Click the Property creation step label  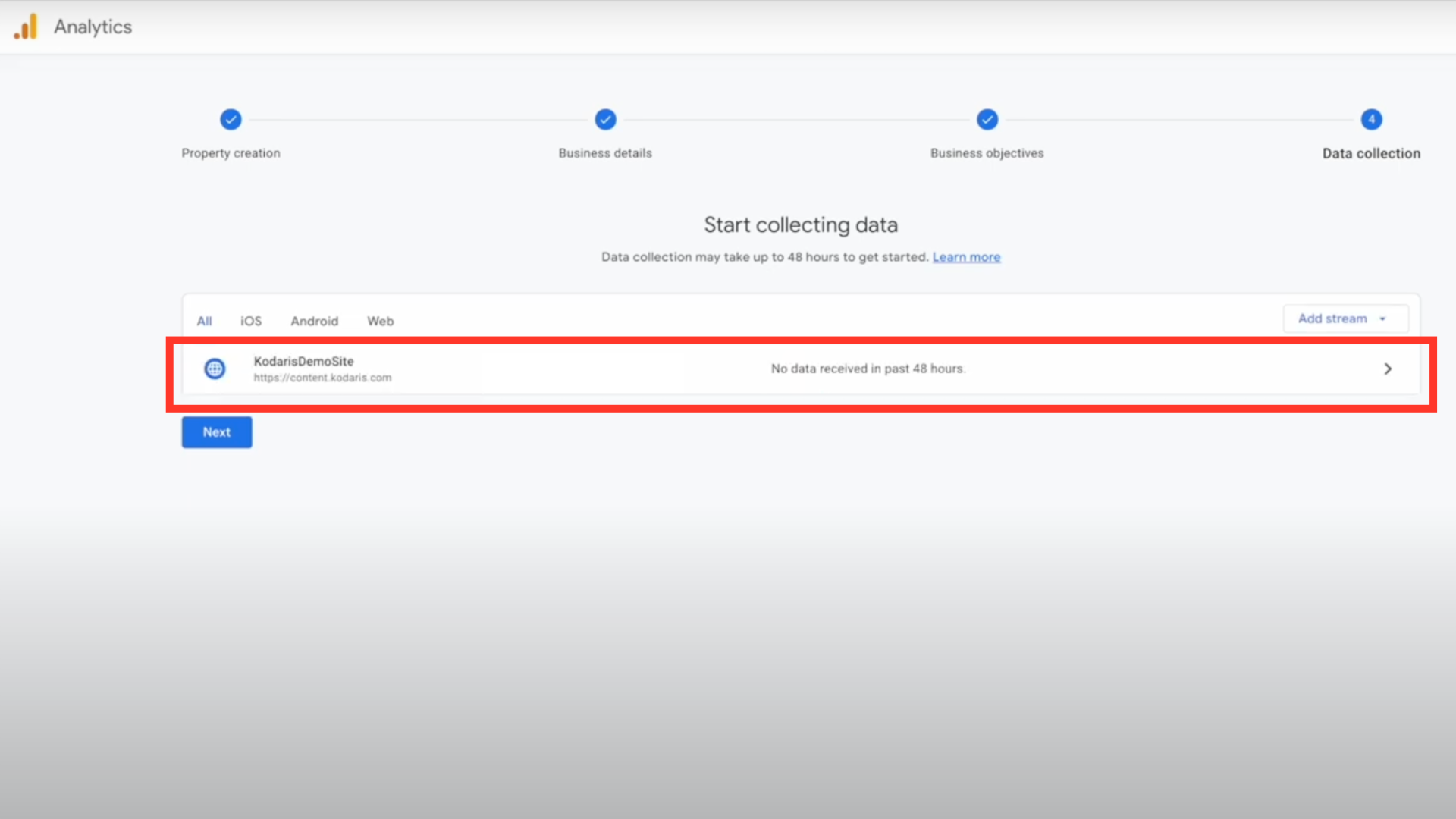[x=231, y=153]
